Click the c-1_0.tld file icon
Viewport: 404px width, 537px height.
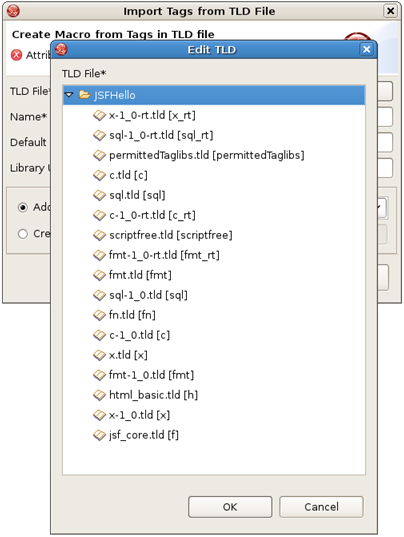click(99, 335)
